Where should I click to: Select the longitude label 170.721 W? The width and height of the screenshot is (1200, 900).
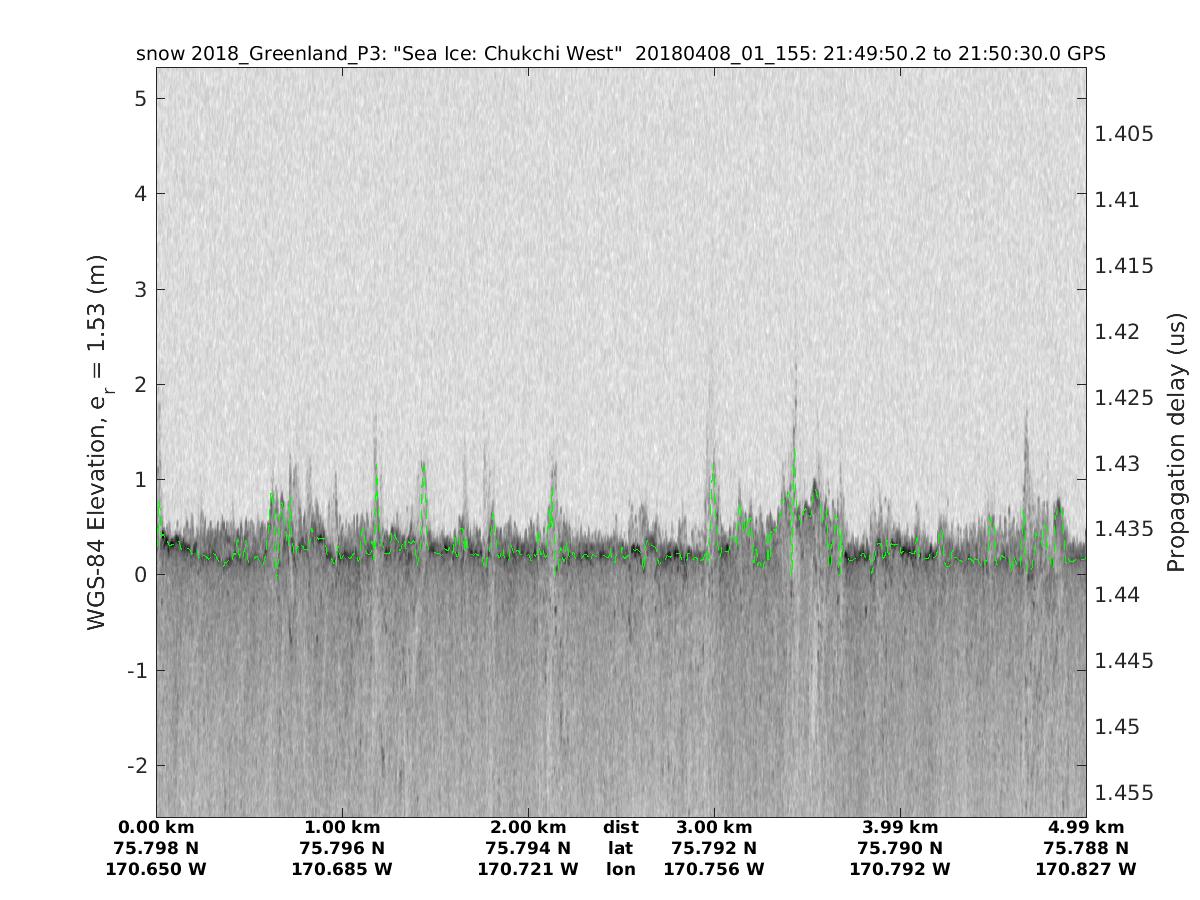528,869
